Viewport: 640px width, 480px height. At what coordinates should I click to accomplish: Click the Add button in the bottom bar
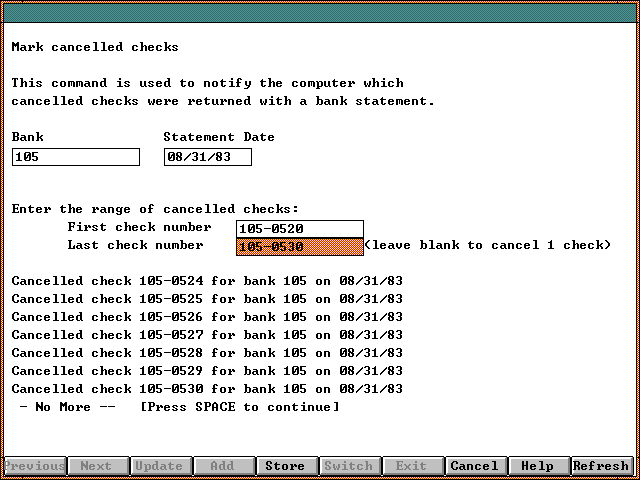pyautogui.click(x=222, y=466)
